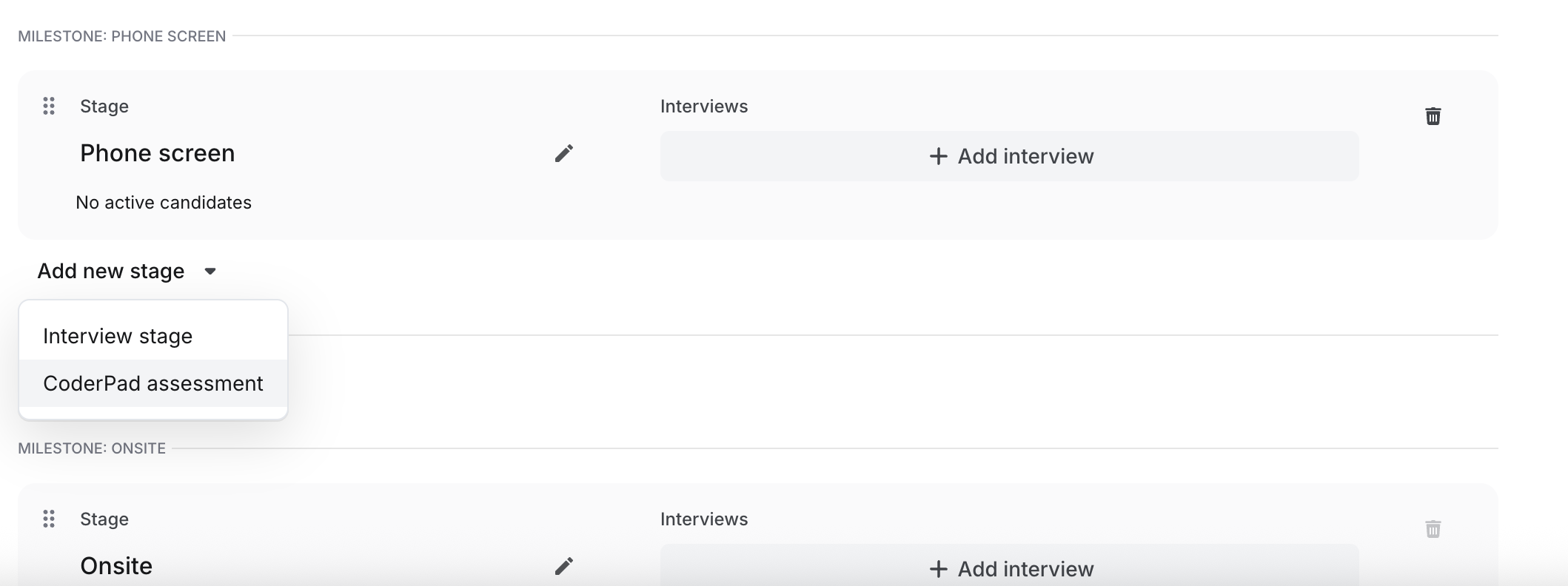Click the Onsite stage title
Image resolution: width=1568 pixels, height=586 pixels.
click(x=115, y=565)
